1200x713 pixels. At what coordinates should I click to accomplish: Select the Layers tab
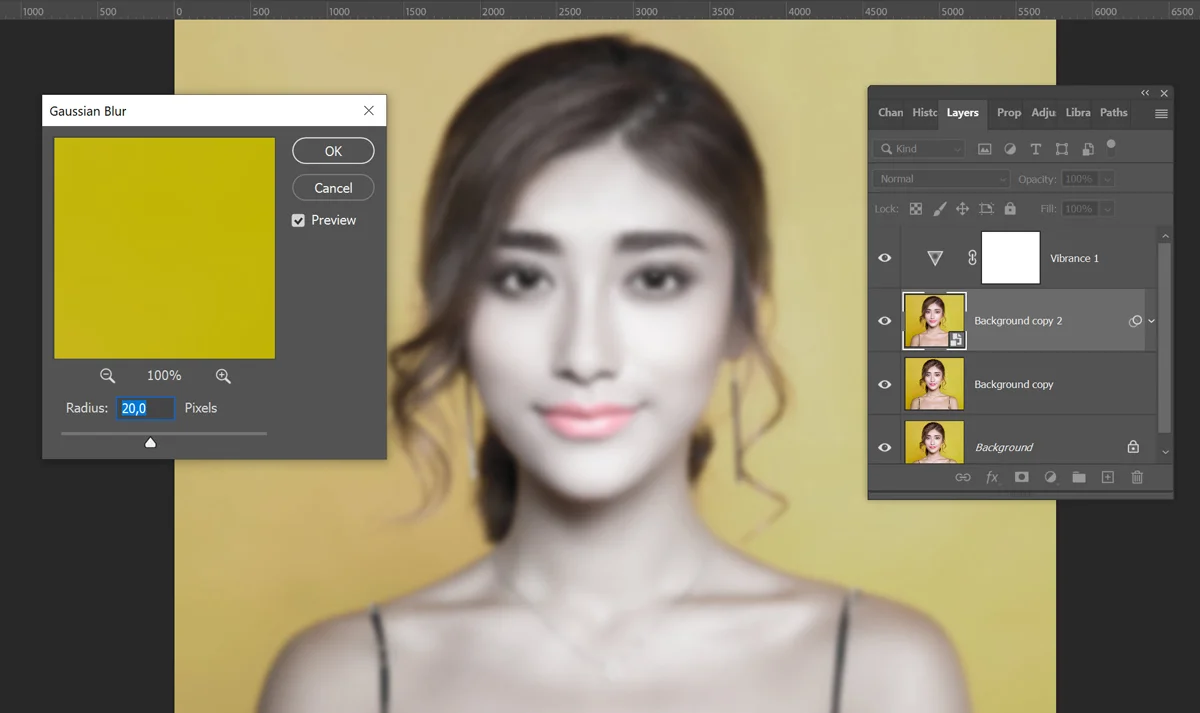(963, 113)
